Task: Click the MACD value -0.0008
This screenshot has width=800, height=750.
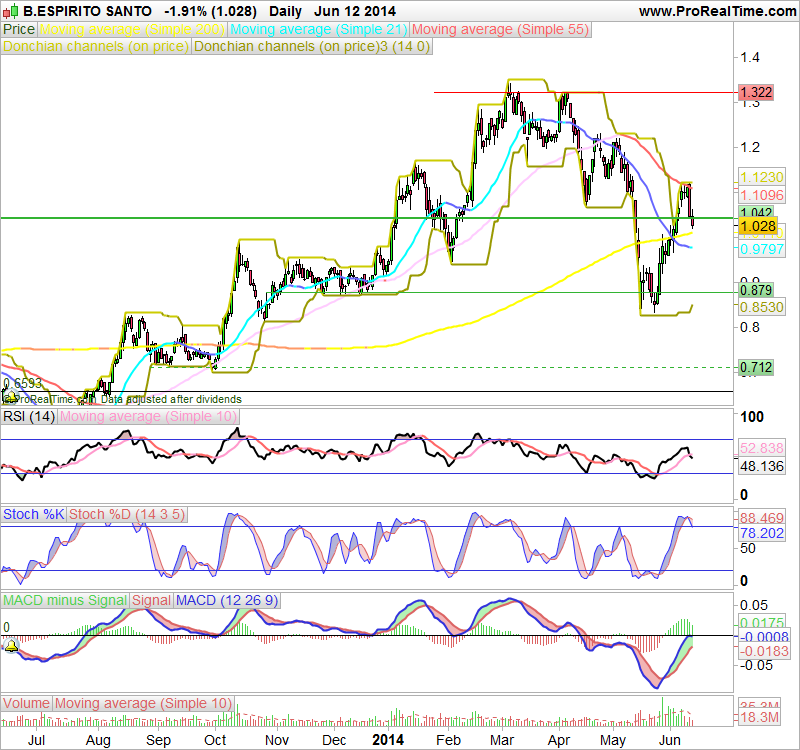Action: (x=764, y=637)
